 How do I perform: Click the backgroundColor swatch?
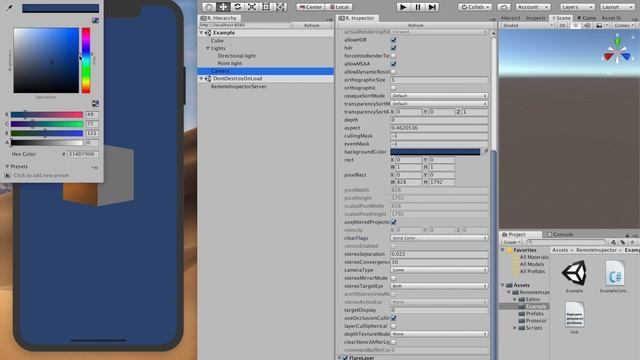(435, 152)
